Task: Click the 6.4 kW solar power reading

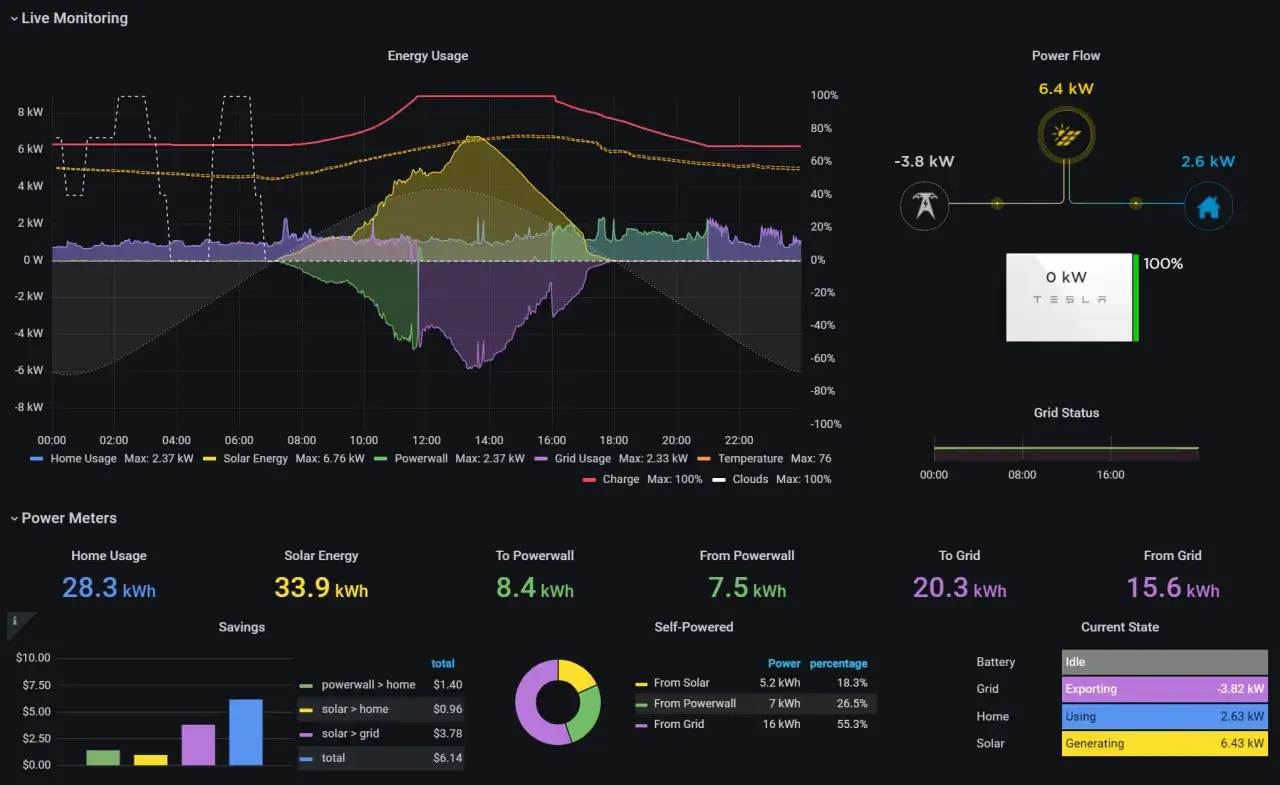Action: (x=1066, y=89)
